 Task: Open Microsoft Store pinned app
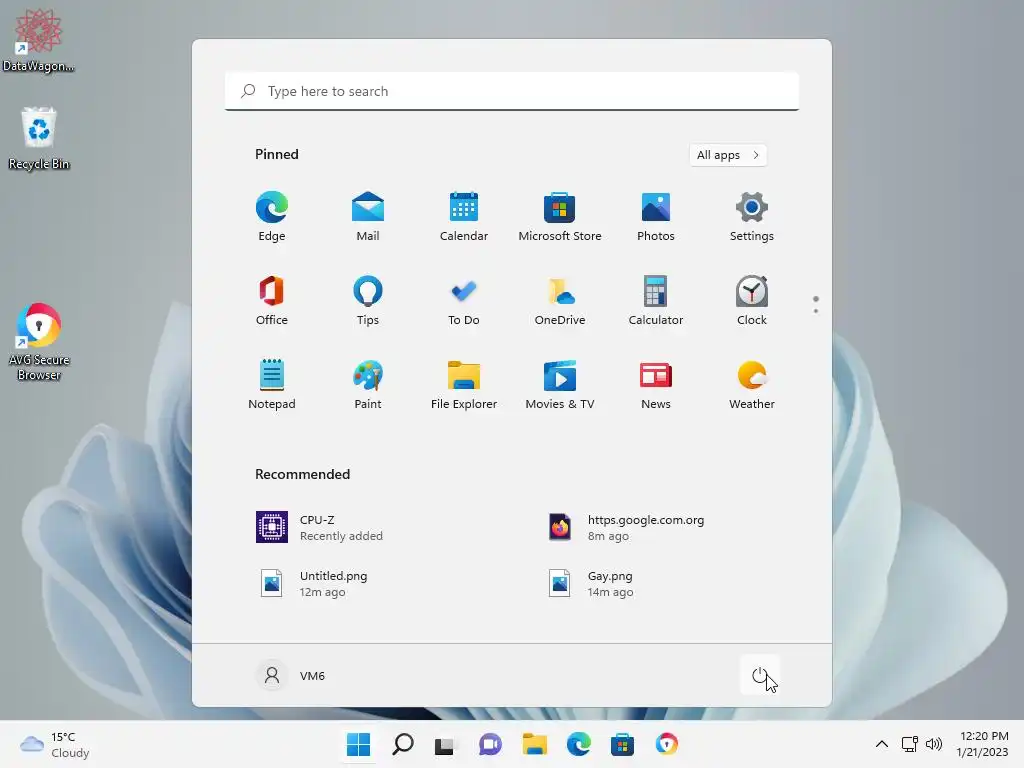click(560, 217)
